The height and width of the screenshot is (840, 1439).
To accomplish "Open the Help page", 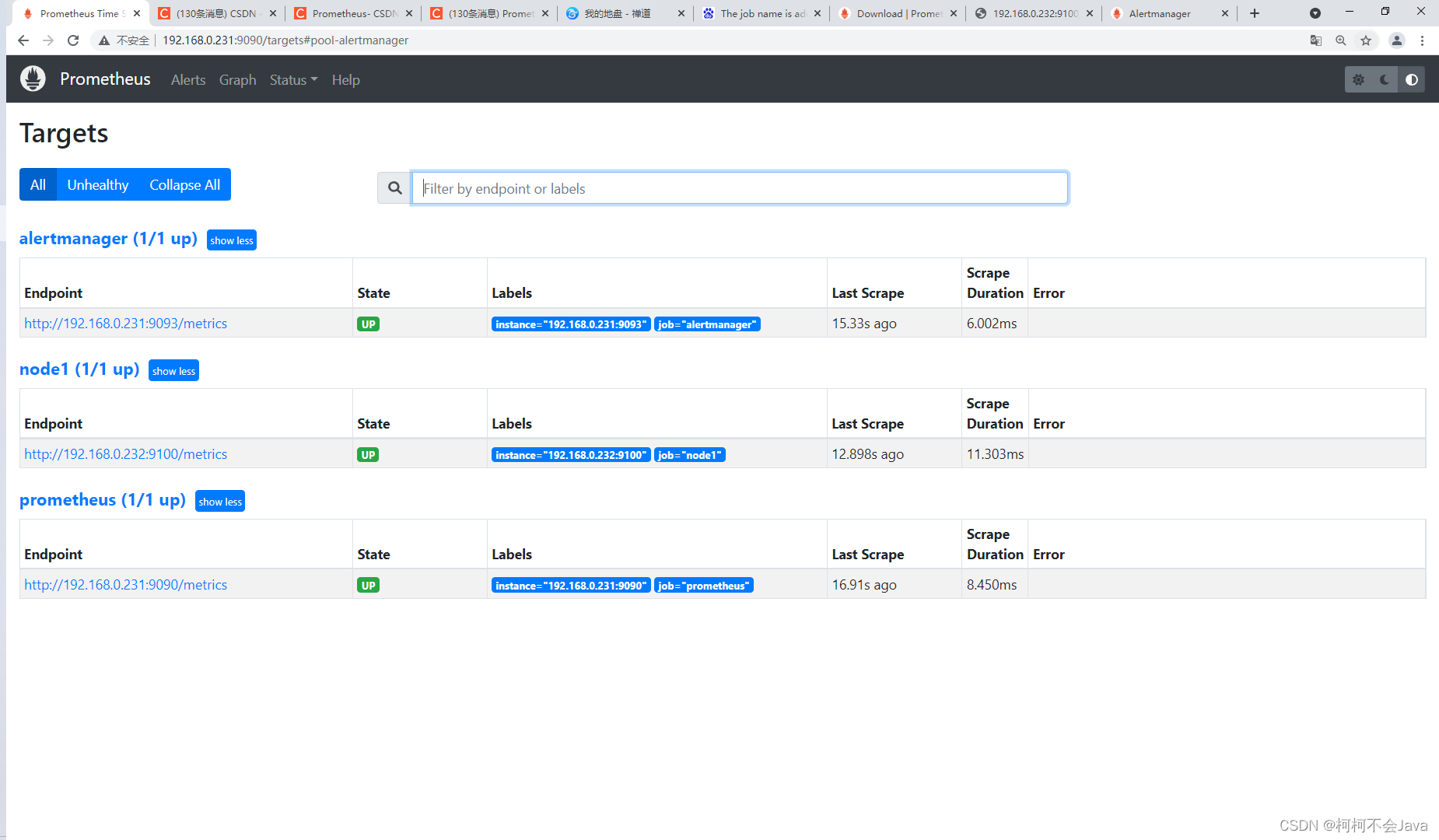I will point(345,80).
